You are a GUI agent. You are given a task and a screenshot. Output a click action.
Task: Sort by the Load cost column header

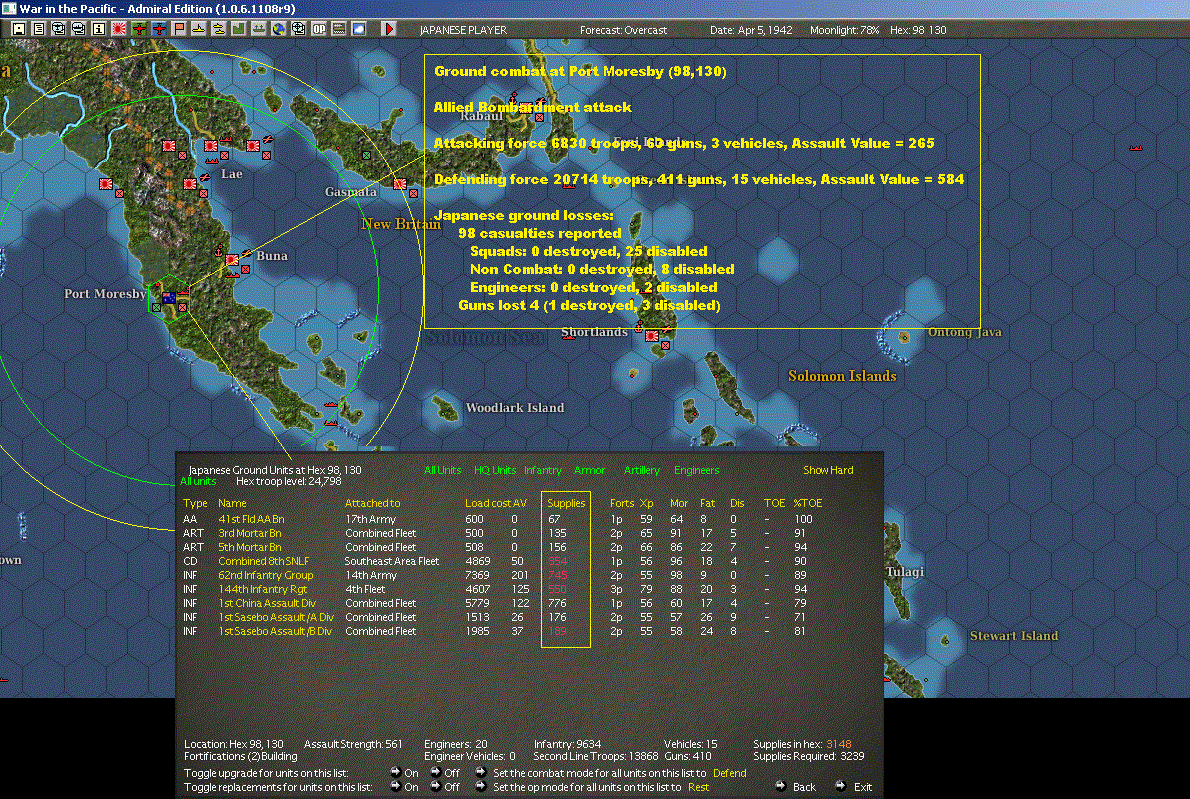(x=488, y=503)
